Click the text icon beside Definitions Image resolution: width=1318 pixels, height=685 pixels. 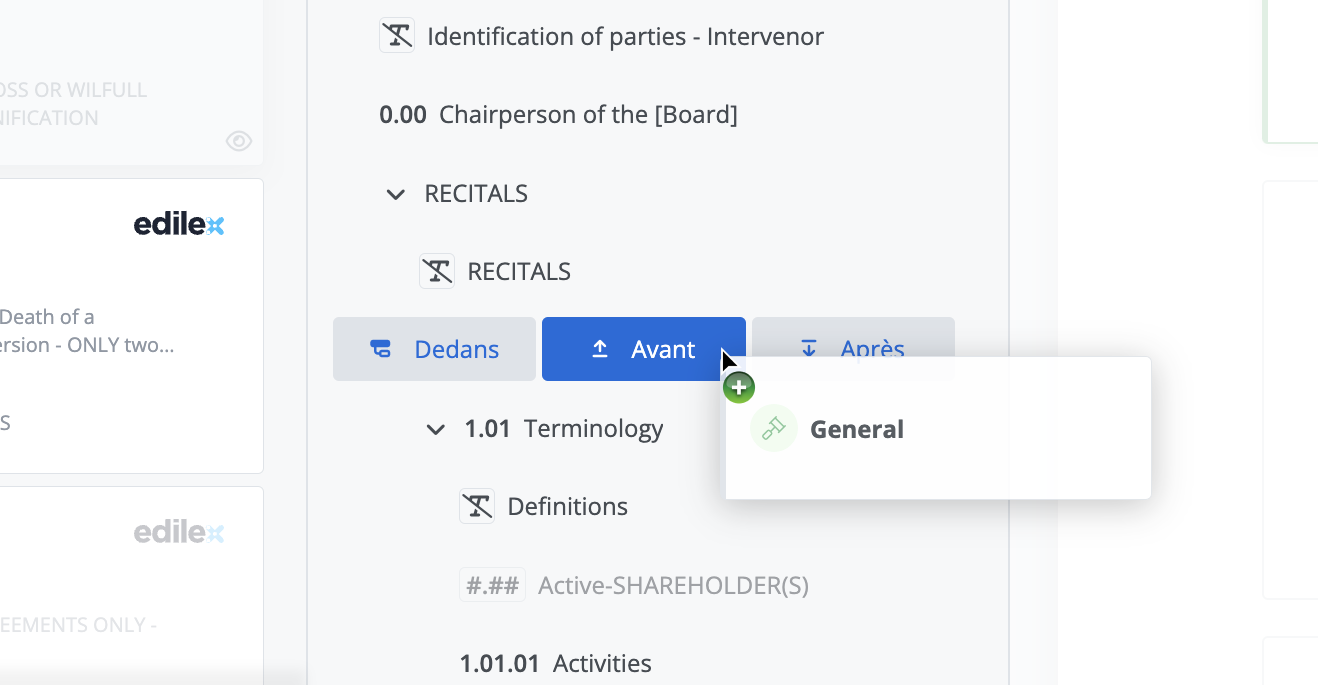click(477, 506)
